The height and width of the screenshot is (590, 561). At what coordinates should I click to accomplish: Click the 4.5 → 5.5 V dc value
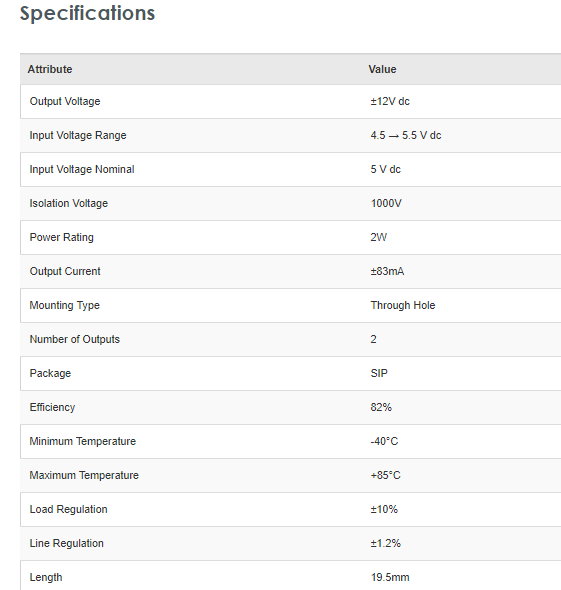pyautogui.click(x=406, y=135)
